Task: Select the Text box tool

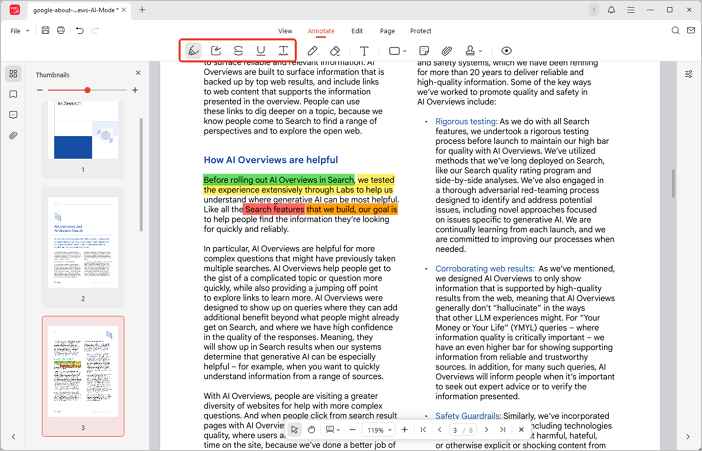Action: (x=364, y=51)
